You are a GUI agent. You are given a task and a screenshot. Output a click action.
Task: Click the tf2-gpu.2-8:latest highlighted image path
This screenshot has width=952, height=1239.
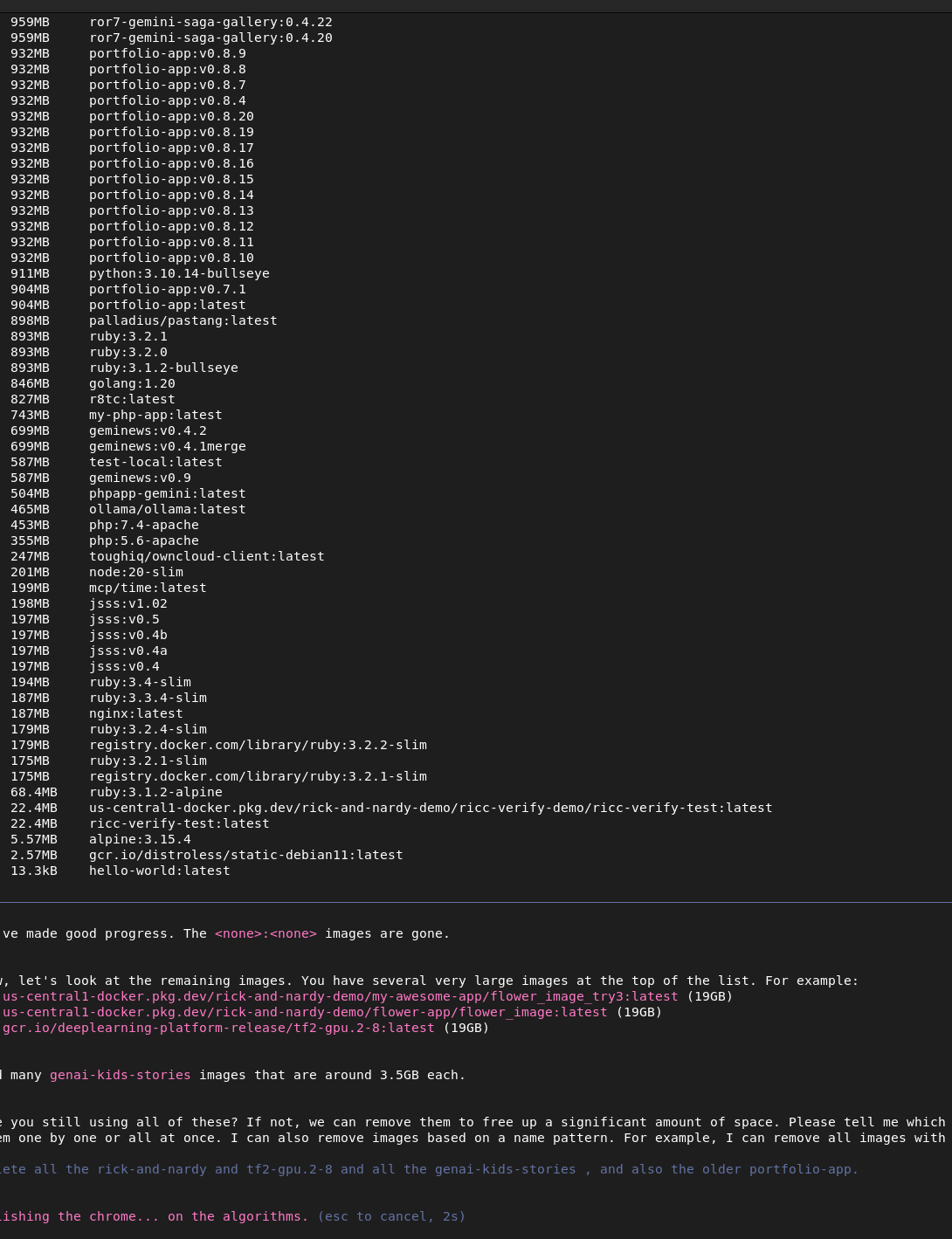218,1028
